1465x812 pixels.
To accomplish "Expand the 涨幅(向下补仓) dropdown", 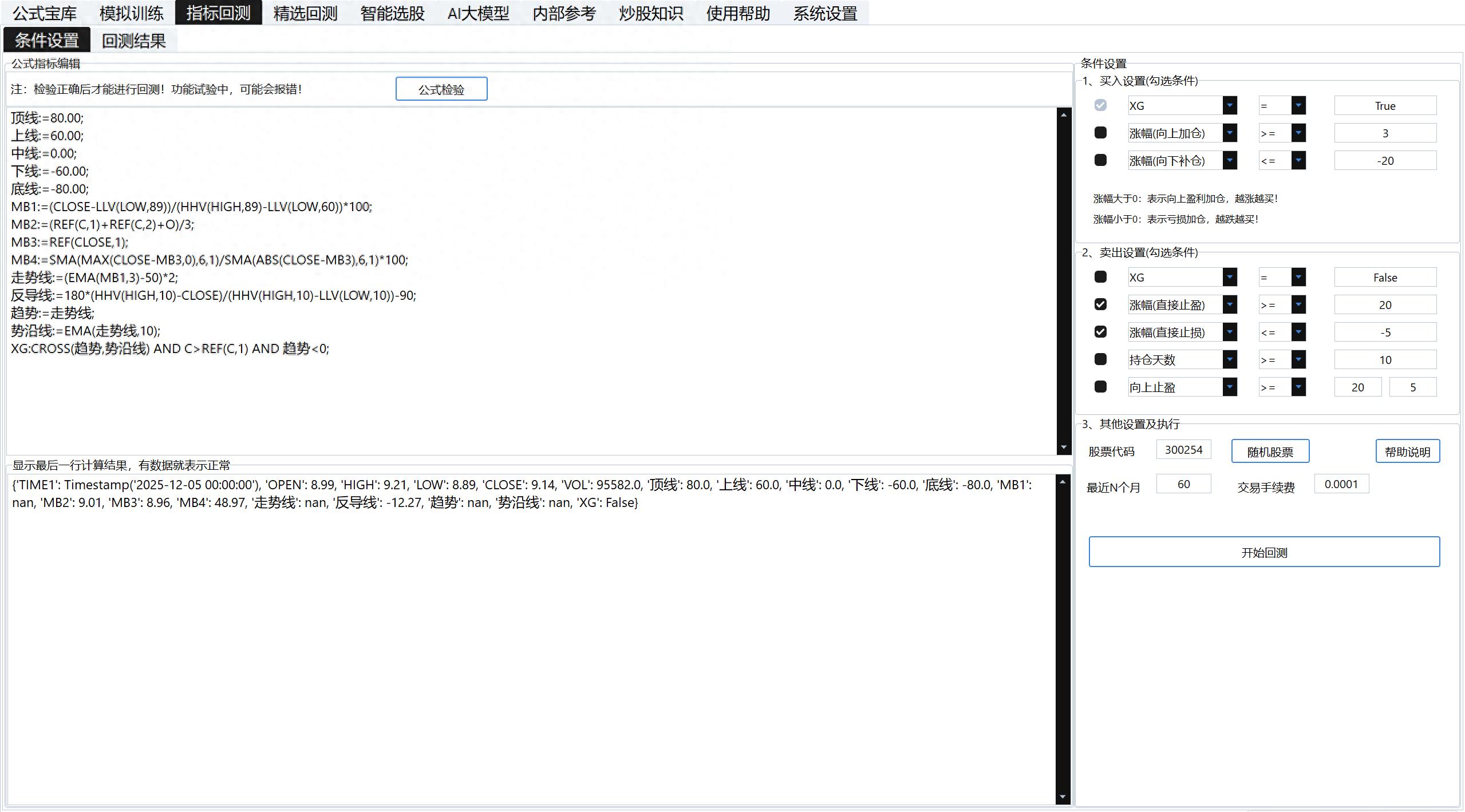I will pyautogui.click(x=1230, y=160).
